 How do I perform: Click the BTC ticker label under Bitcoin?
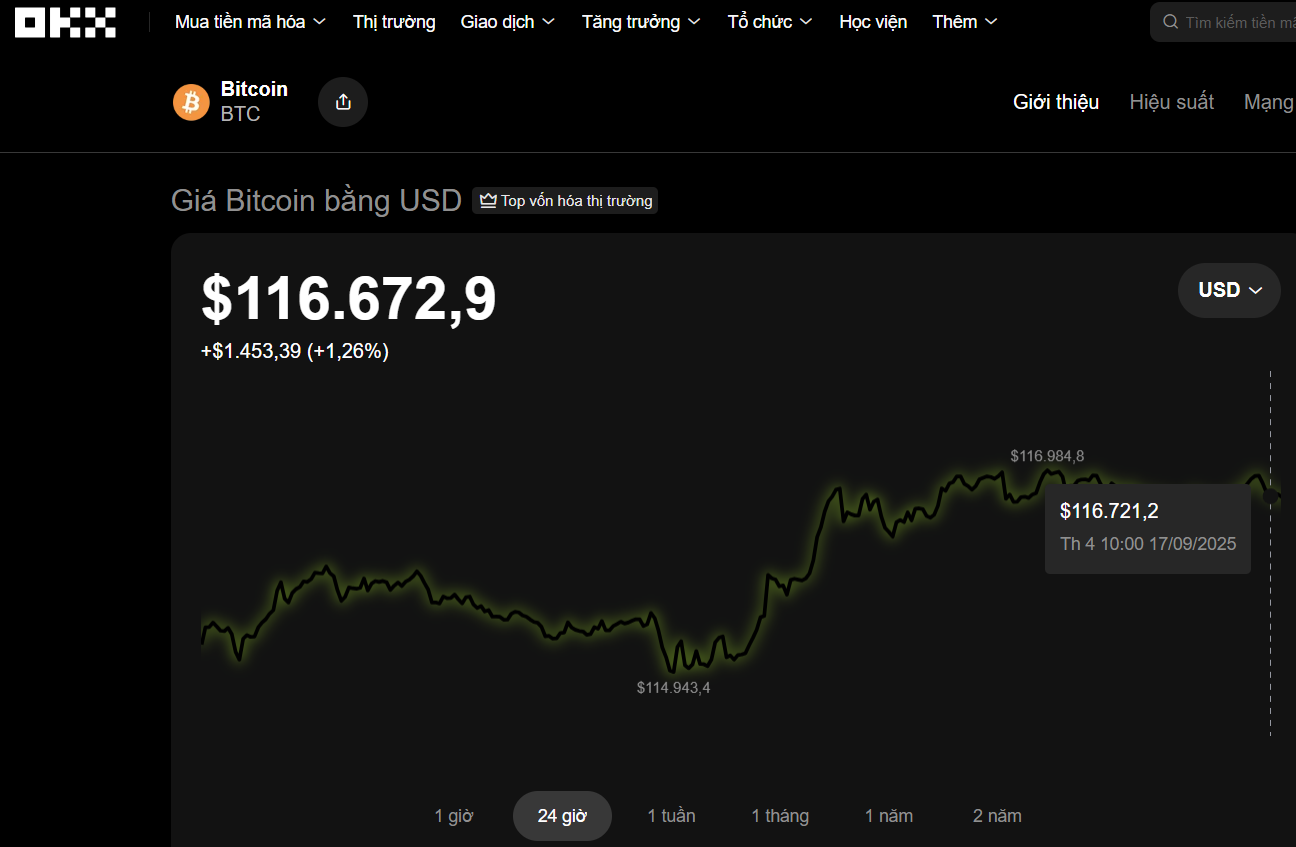pyautogui.click(x=240, y=114)
